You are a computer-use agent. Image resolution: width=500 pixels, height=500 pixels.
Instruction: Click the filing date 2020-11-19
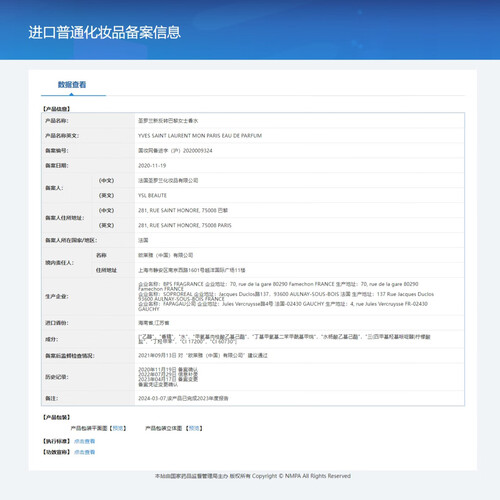tap(152, 166)
